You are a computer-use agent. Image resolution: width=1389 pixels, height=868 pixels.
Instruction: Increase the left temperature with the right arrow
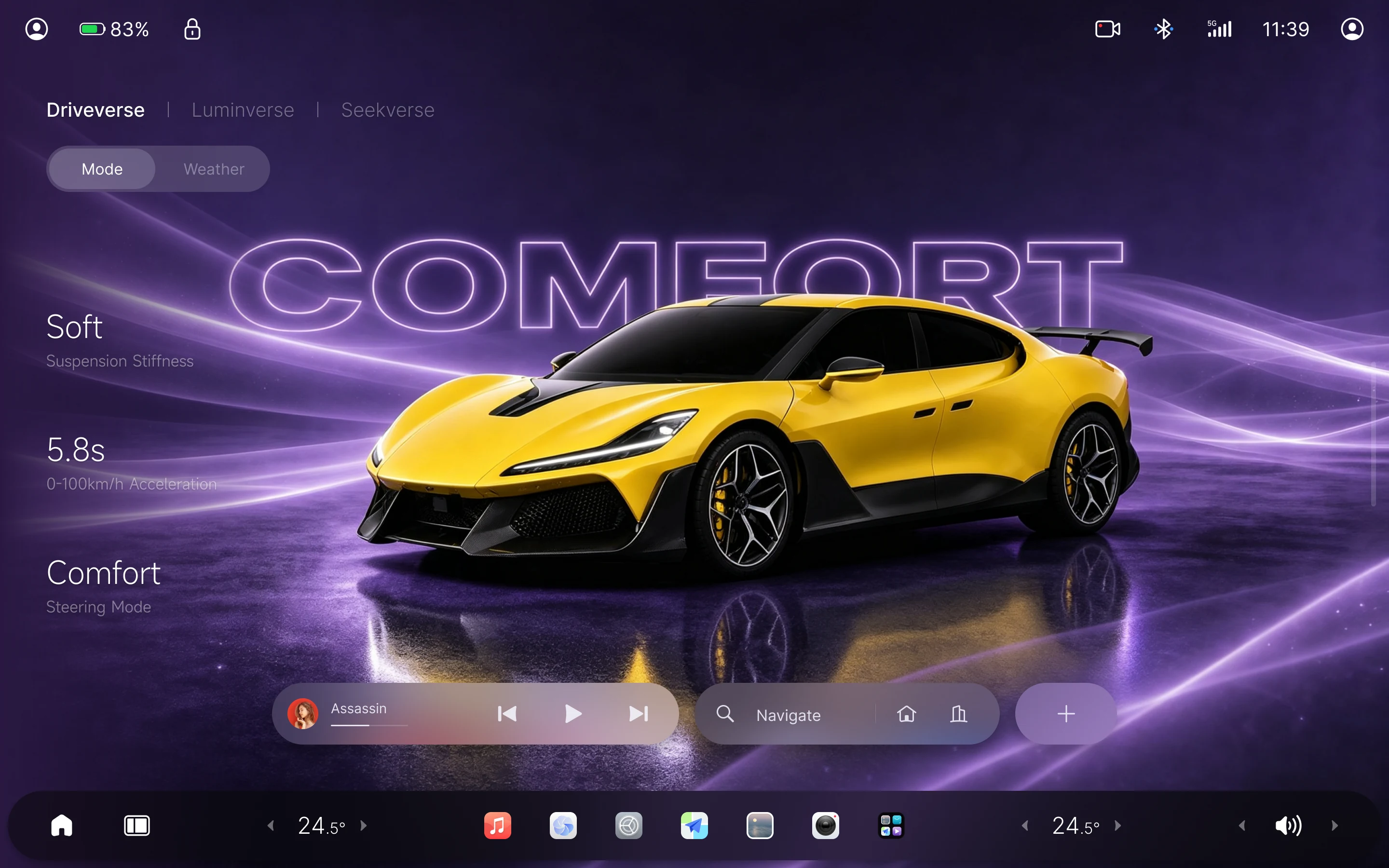tap(363, 826)
